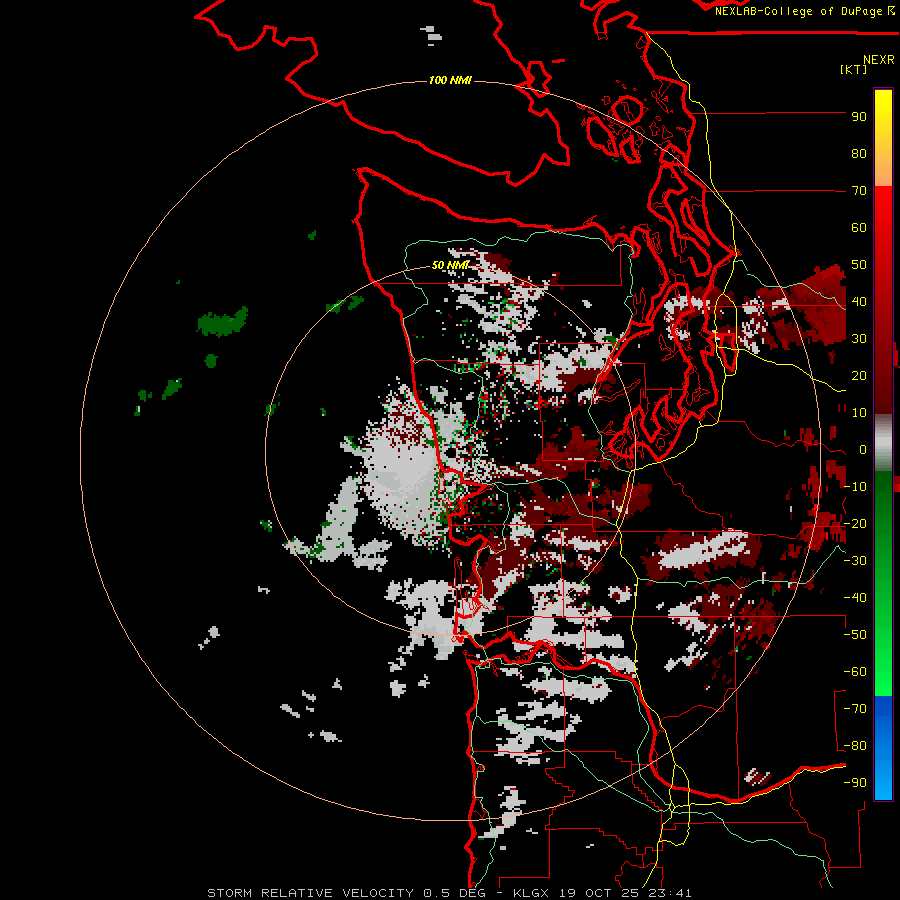The width and height of the screenshot is (900, 900).
Task: Click the -10 value on velocity scale
Action: point(855,487)
